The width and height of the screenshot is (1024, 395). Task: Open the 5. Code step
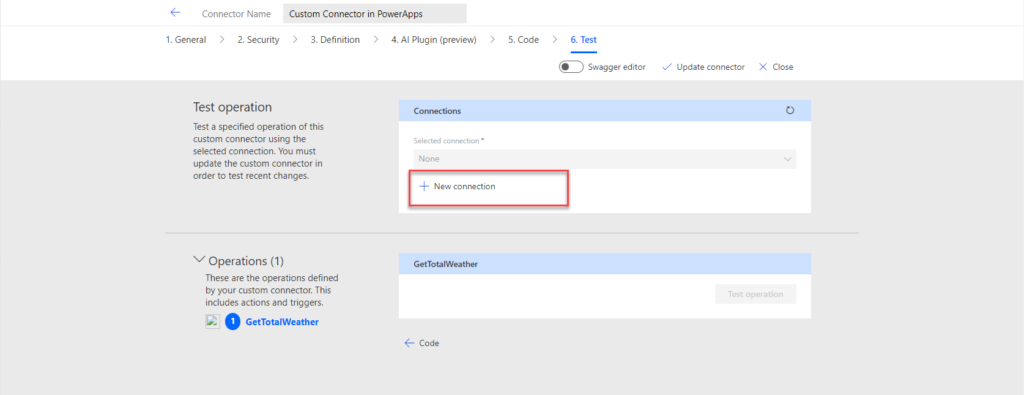tap(523, 40)
